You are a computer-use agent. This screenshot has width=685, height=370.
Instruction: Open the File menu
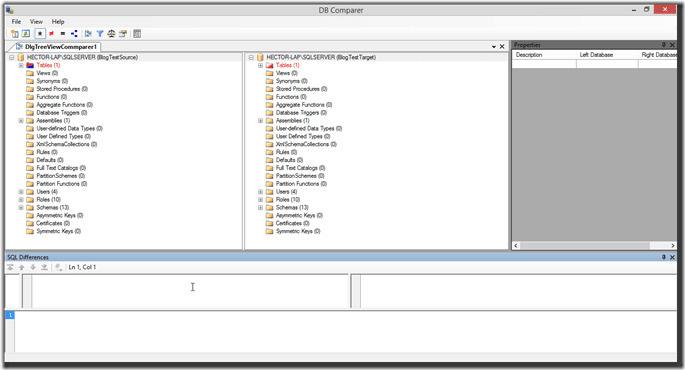coord(16,21)
